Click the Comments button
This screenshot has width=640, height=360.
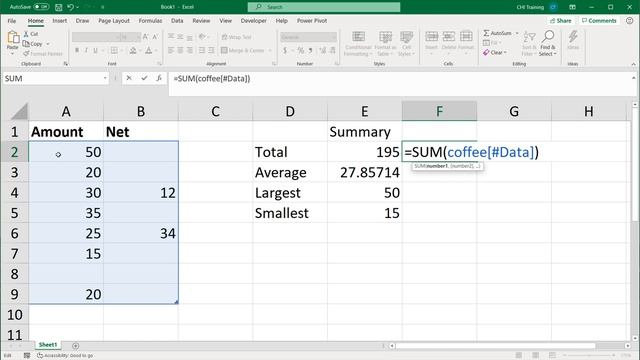[x=599, y=20]
